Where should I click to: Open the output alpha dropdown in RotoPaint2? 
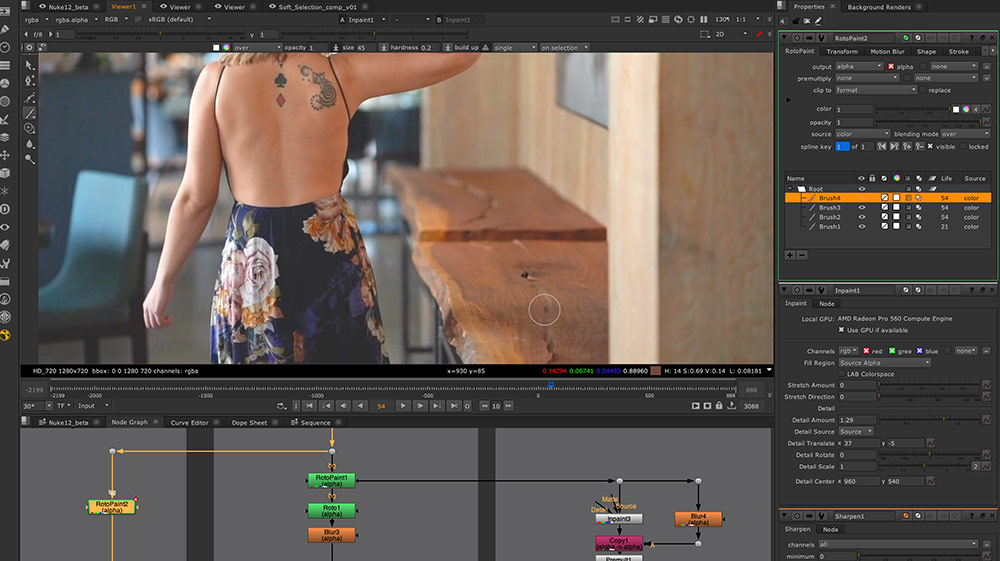[x=859, y=66]
